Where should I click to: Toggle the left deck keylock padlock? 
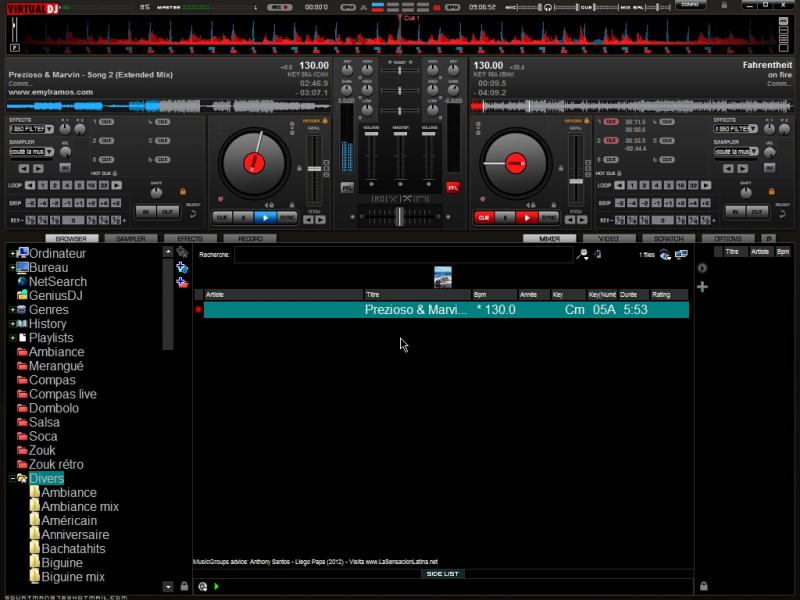point(183,190)
